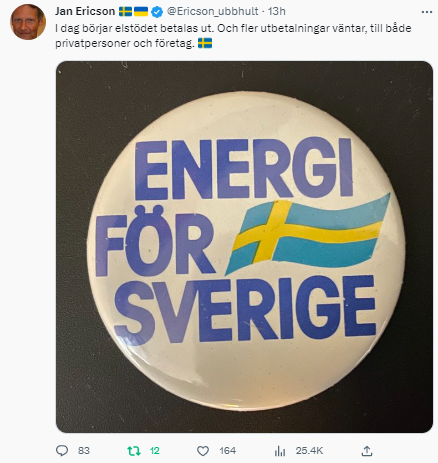
Task: Click the 12 retweets count
Action: [x=154, y=451]
